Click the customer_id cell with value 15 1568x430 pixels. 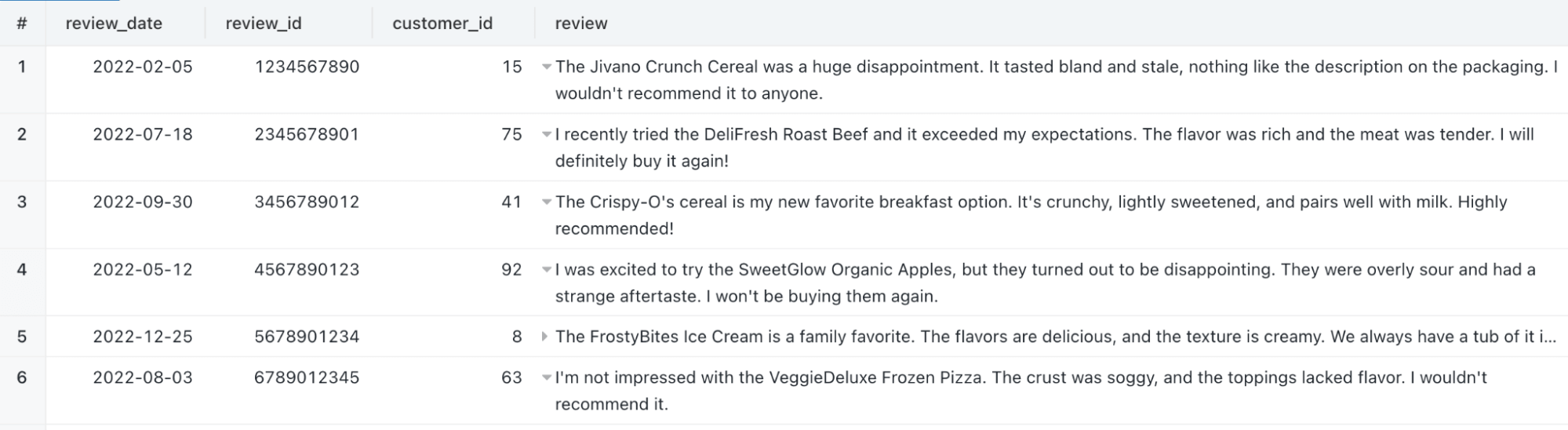pos(511,67)
